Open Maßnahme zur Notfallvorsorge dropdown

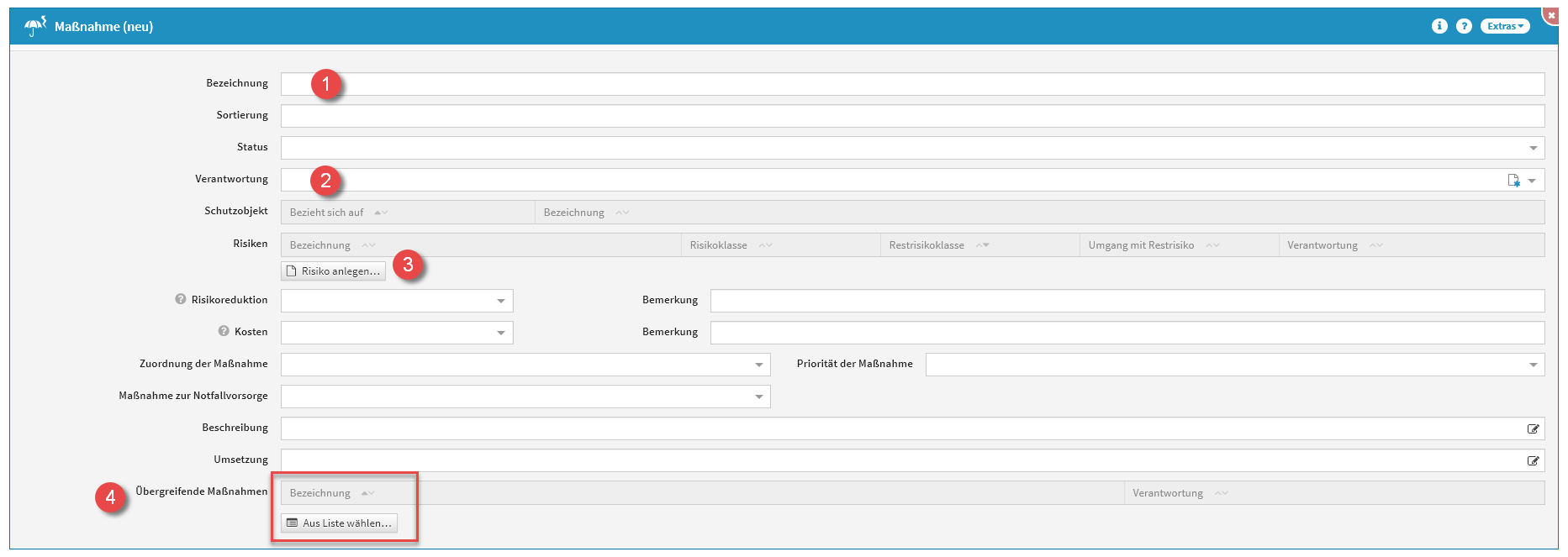(x=758, y=397)
